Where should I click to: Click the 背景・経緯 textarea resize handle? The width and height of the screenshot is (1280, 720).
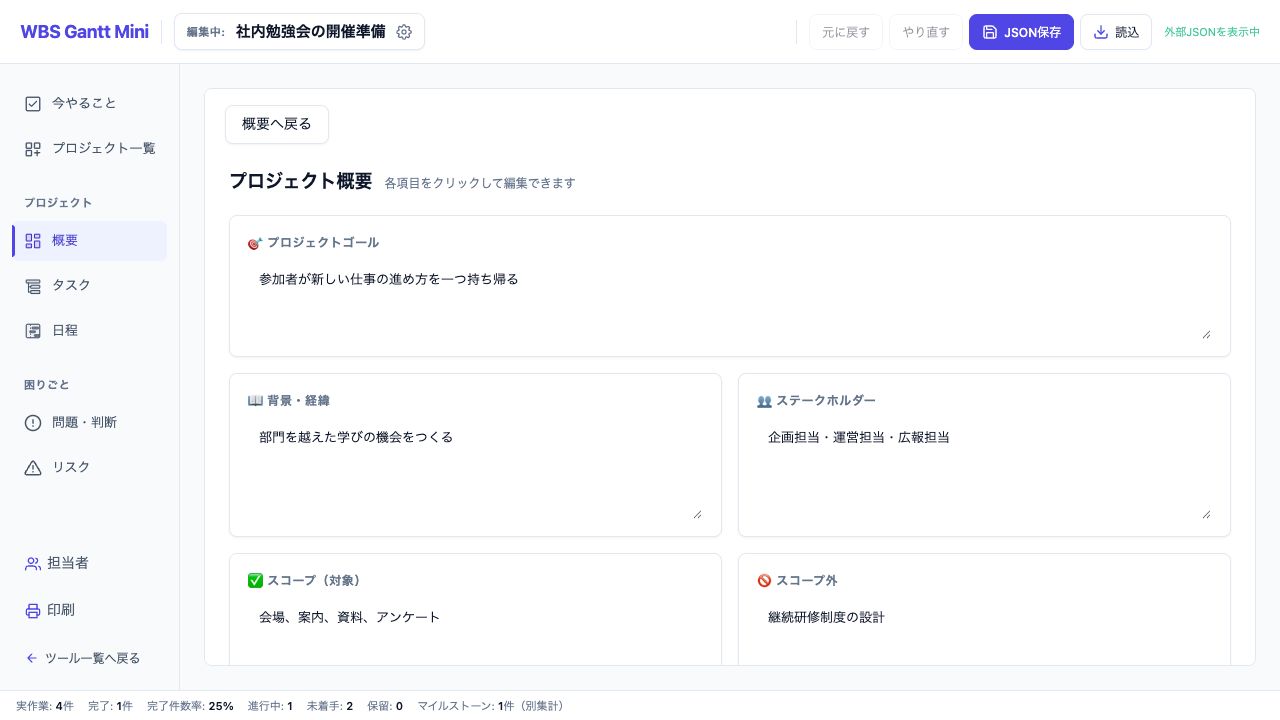pyautogui.click(x=697, y=514)
